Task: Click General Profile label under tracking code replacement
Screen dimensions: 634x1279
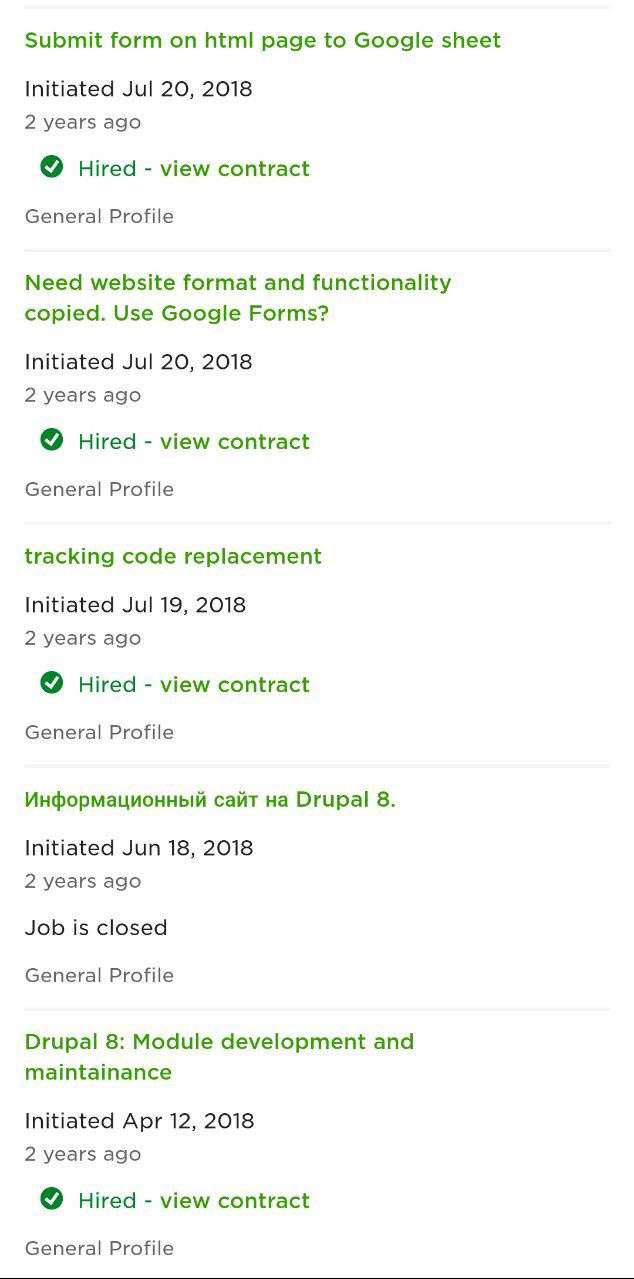Action: pyautogui.click(x=99, y=732)
